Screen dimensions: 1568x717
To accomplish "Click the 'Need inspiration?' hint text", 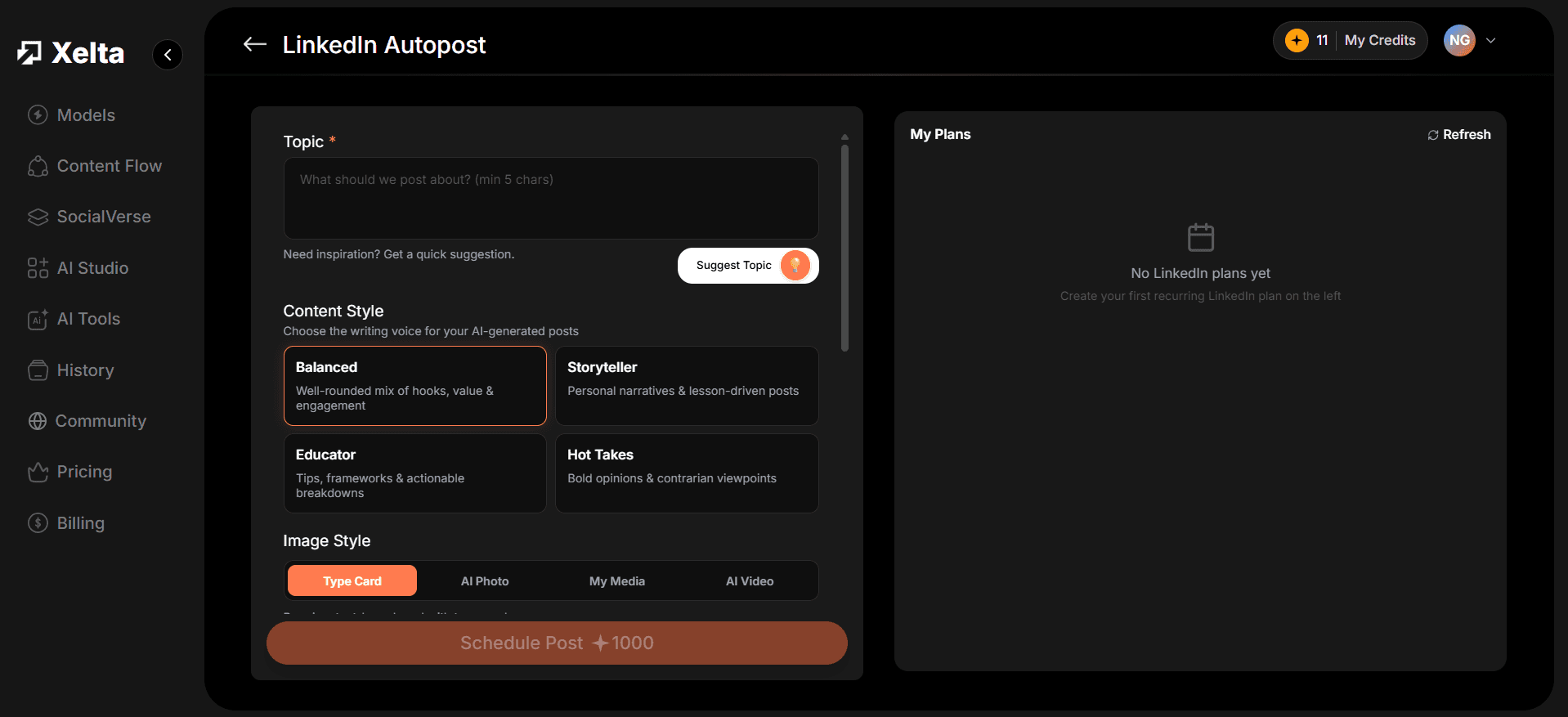I will (399, 254).
